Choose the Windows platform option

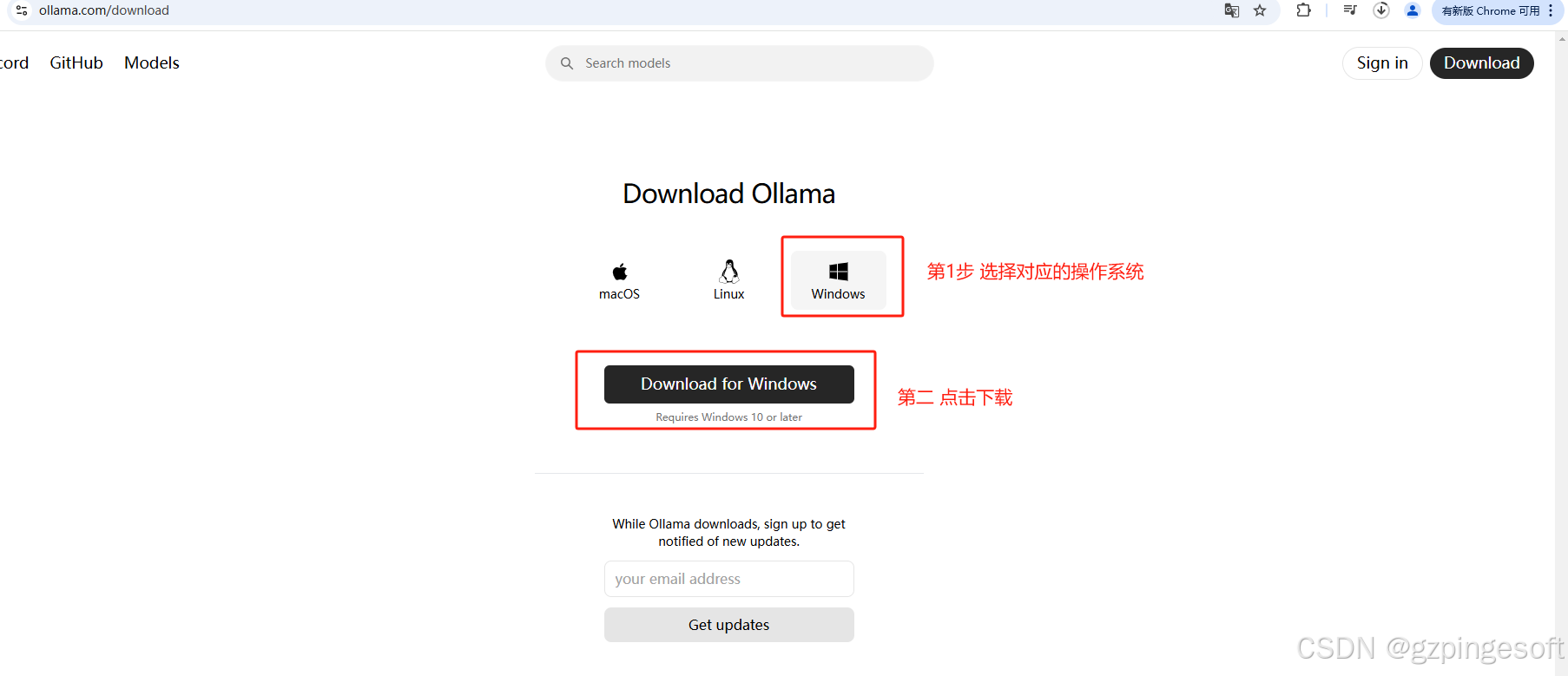click(839, 280)
